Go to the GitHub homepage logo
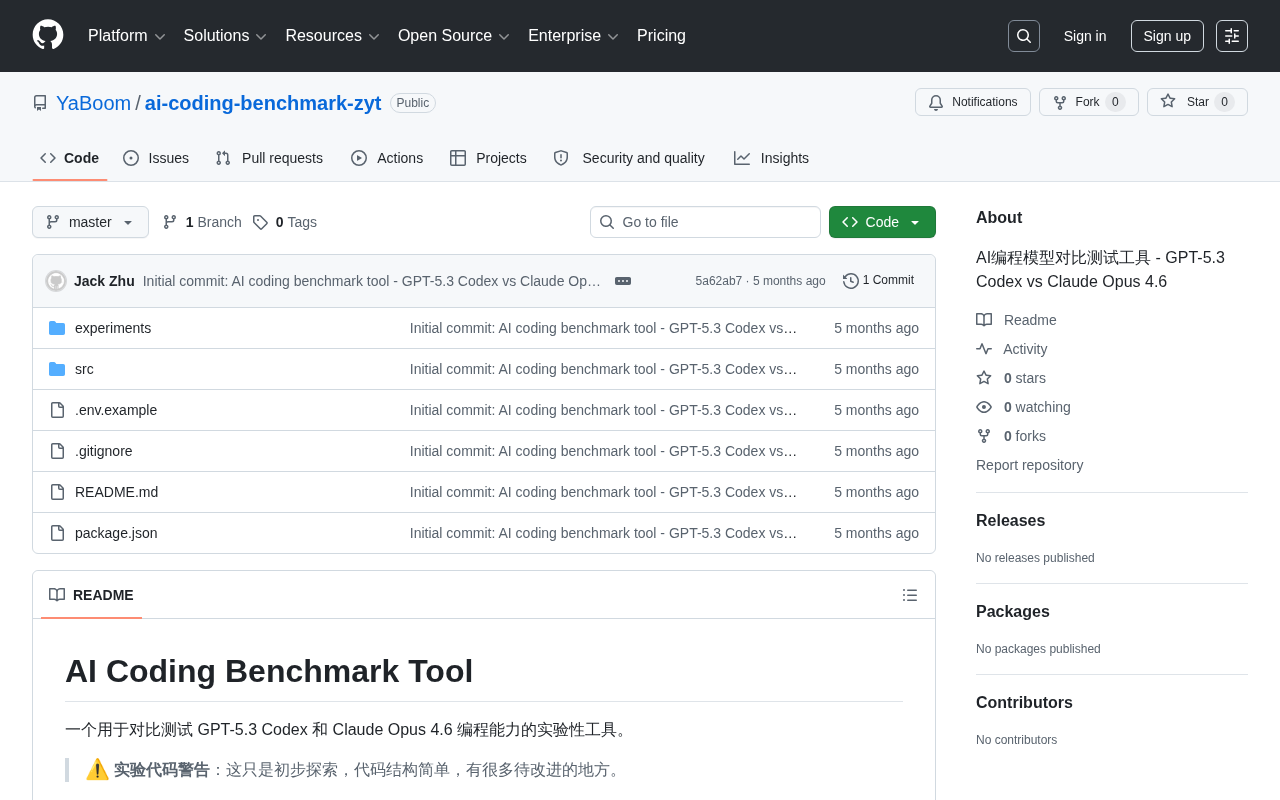1280x800 pixels. (48, 35)
